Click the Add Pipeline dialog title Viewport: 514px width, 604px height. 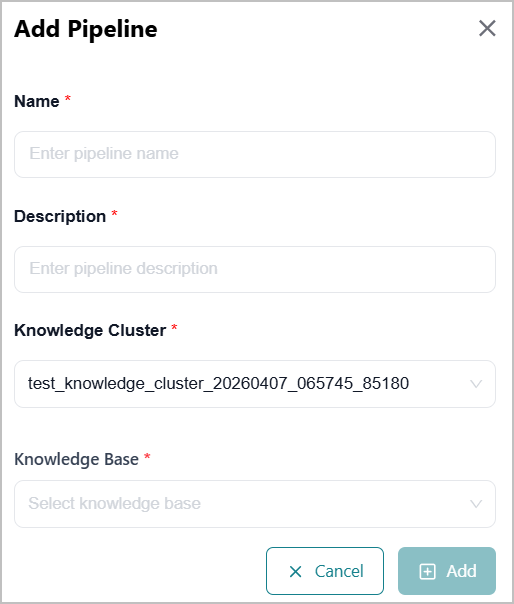pos(86,29)
